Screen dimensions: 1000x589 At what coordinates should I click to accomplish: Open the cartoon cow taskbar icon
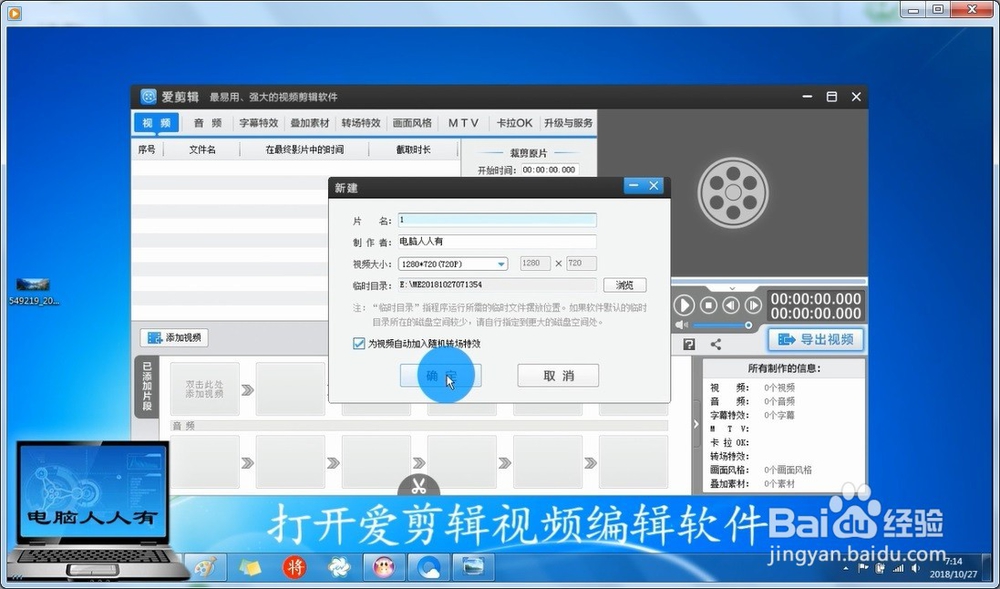[383, 567]
